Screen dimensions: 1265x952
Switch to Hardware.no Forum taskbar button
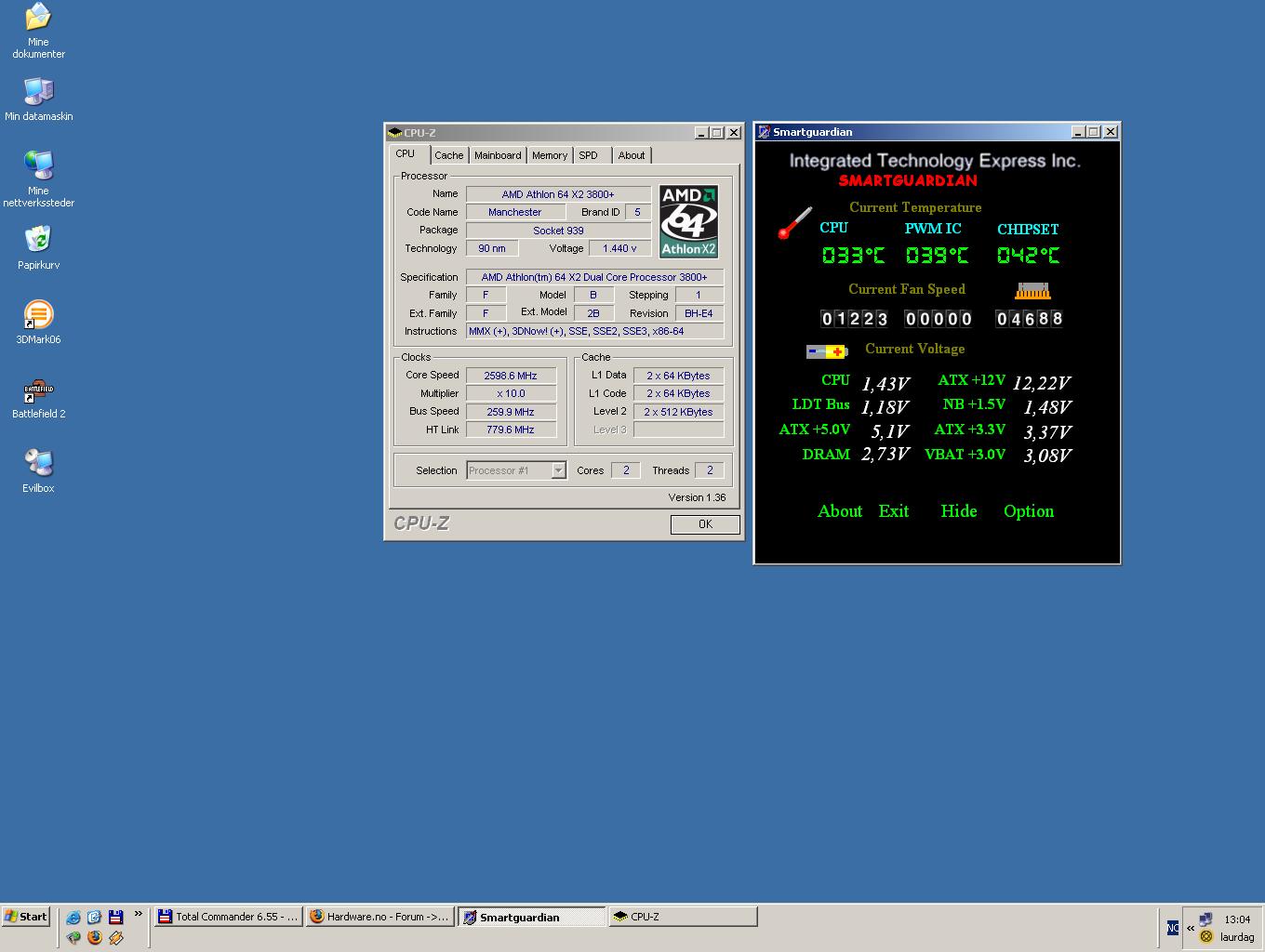(x=379, y=917)
